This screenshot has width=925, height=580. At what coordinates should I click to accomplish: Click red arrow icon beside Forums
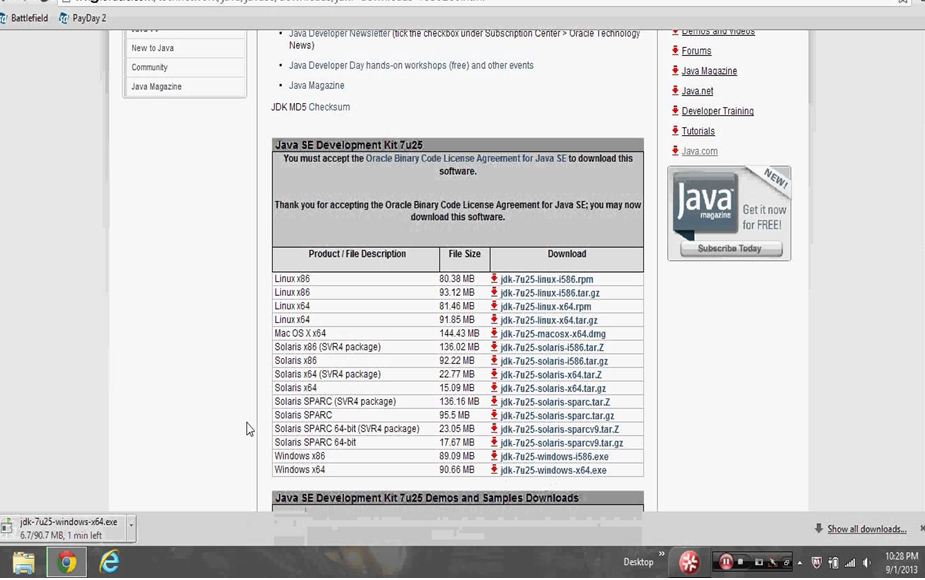click(x=675, y=51)
